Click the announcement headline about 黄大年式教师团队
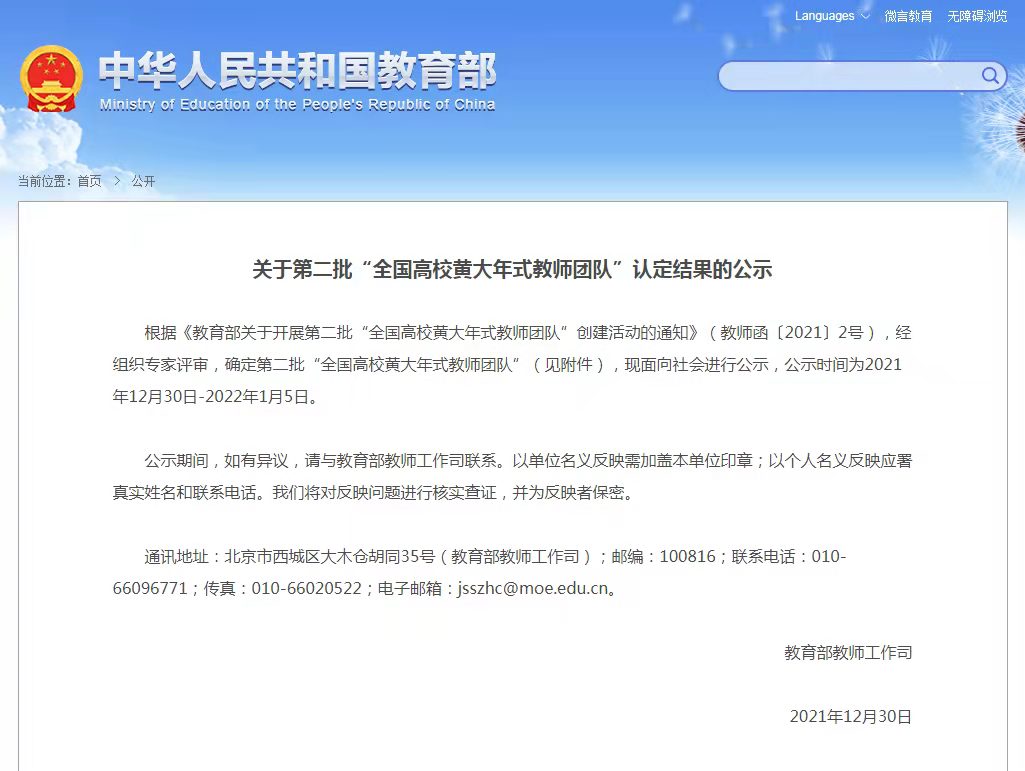The image size is (1025, 771). pos(512,269)
